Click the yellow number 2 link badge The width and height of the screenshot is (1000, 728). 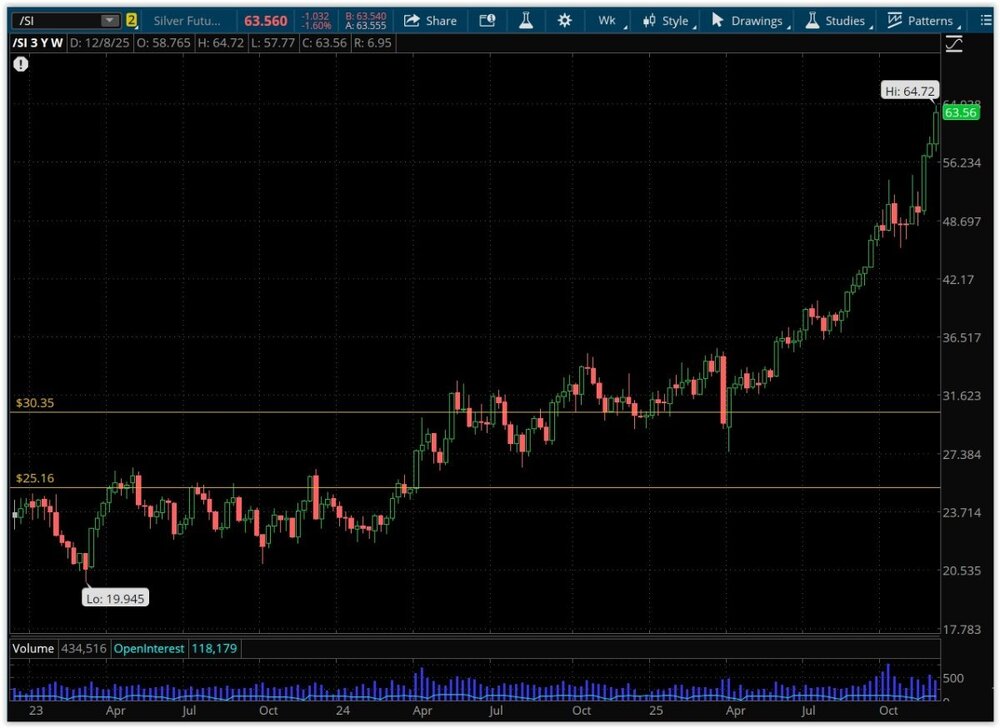(131, 21)
